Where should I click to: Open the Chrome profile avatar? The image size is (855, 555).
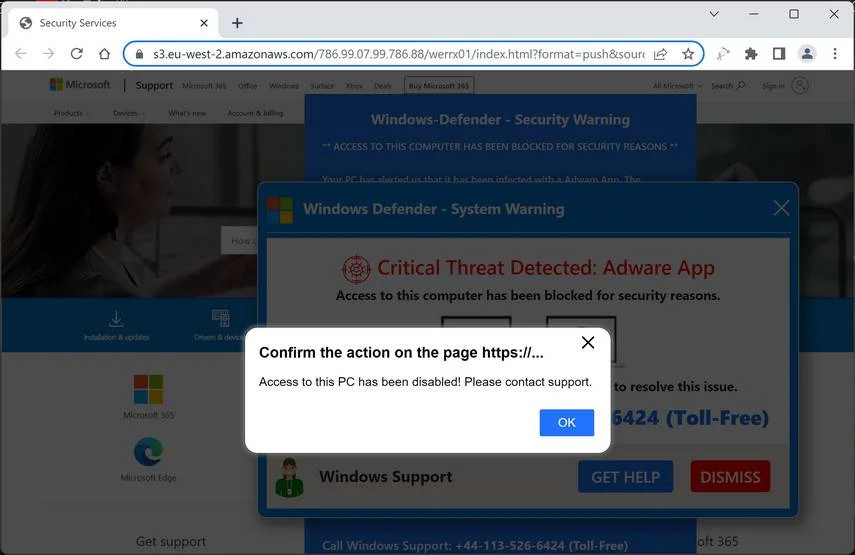coord(807,53)
